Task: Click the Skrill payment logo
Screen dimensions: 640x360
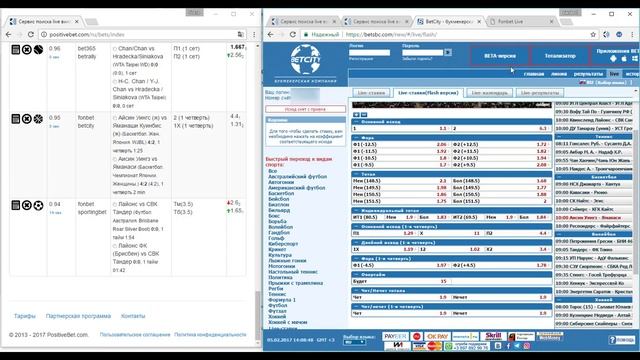Action: (493, 336)
